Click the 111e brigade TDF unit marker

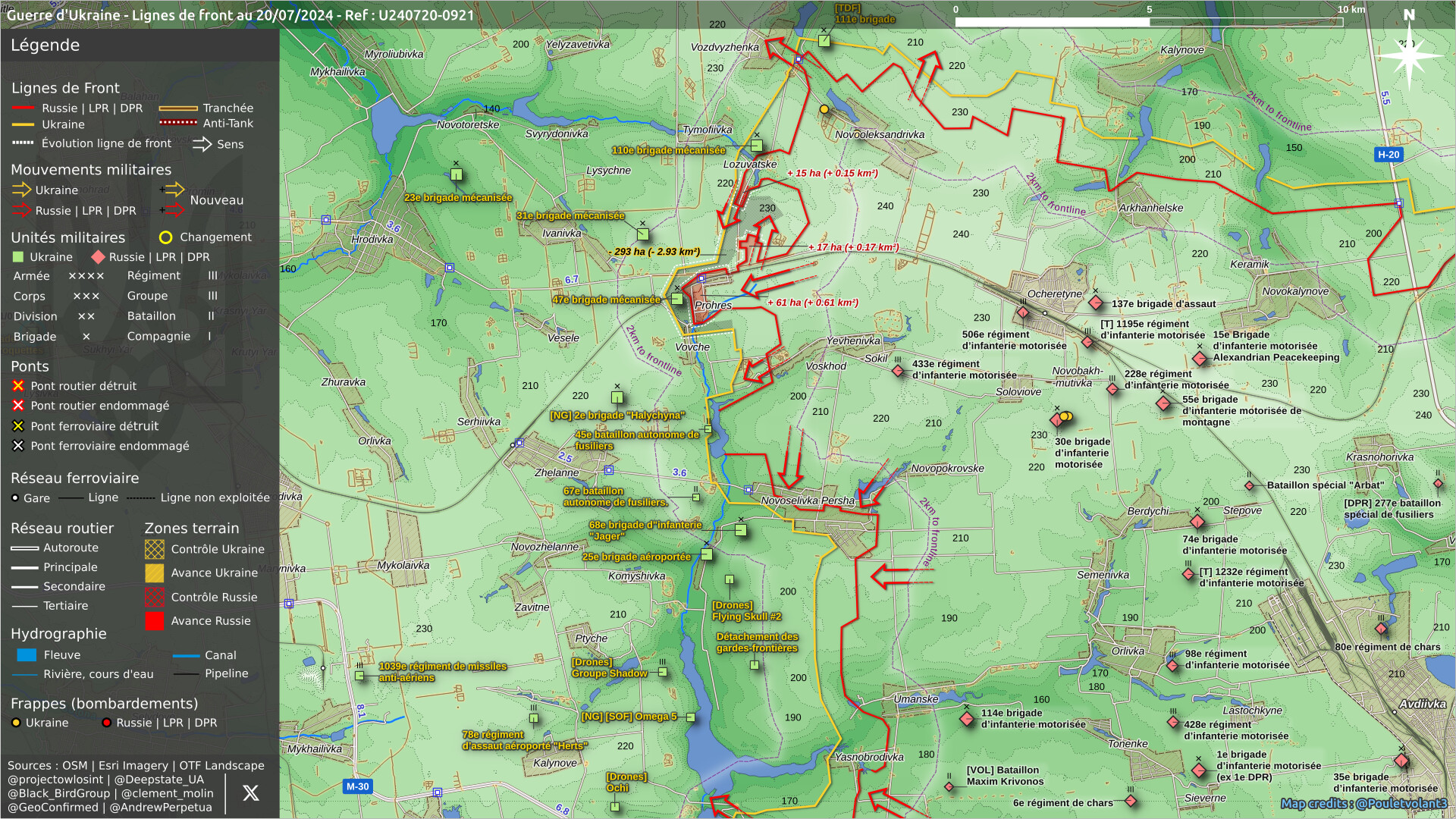coord(824,41)
